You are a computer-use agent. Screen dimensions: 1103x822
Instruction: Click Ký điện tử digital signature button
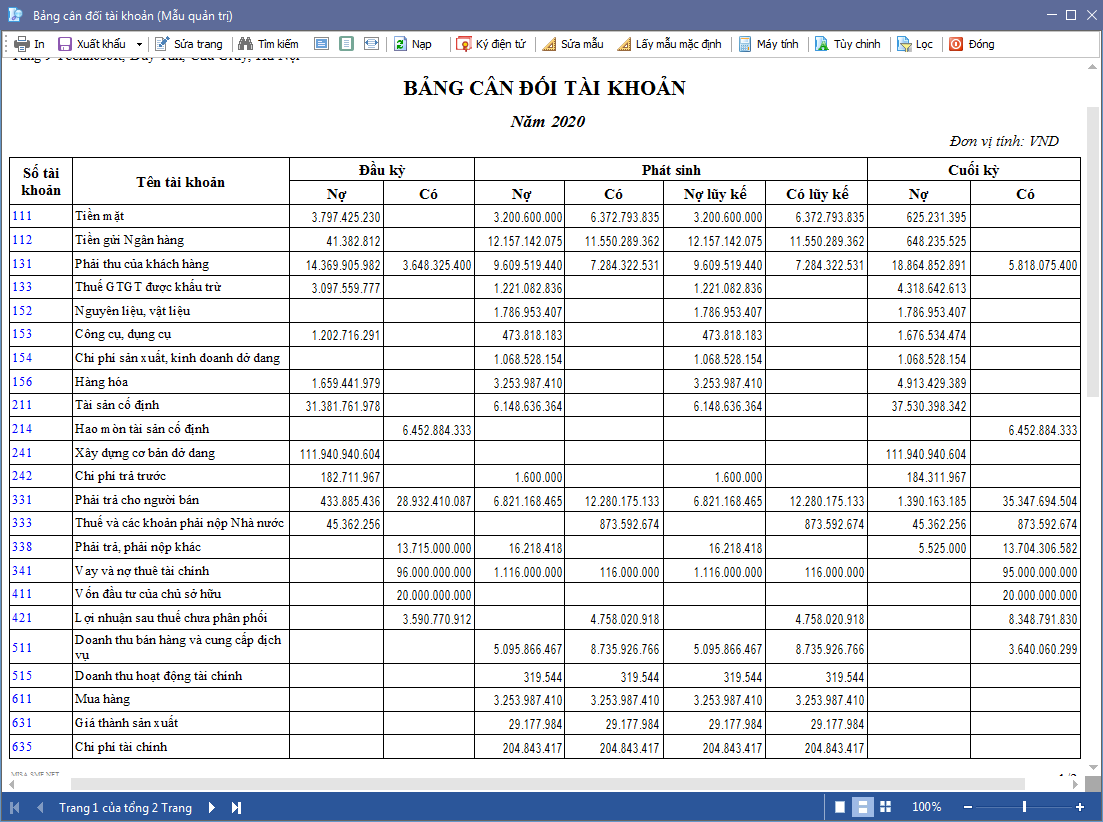click(x=491, y=44)
